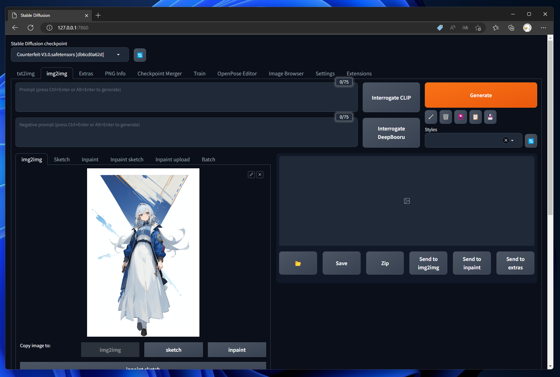Click the empty output gallery image icon
The image size is (560, 377).
[x=407, y=201]
